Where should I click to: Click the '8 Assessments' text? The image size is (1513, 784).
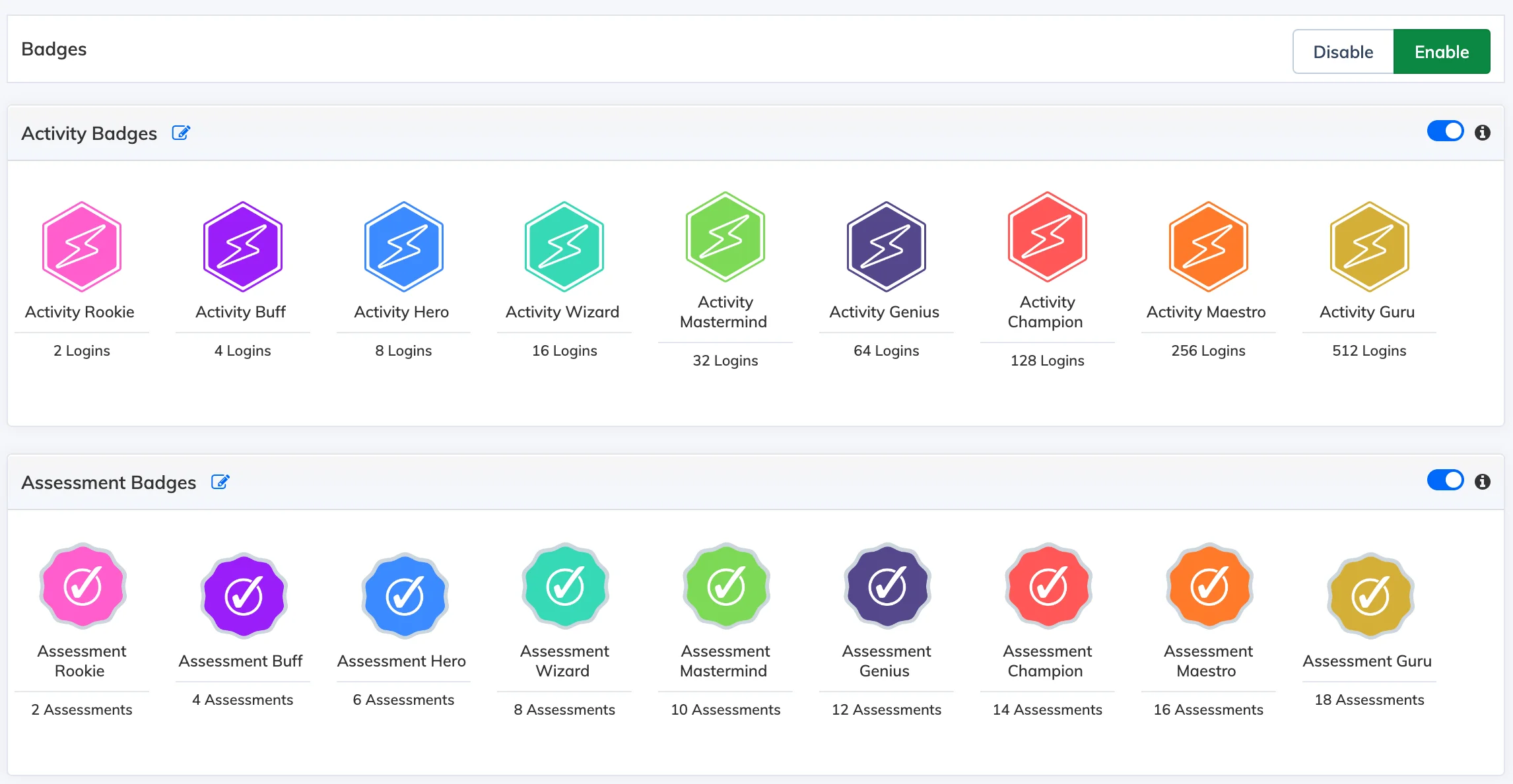click(564, 709)
